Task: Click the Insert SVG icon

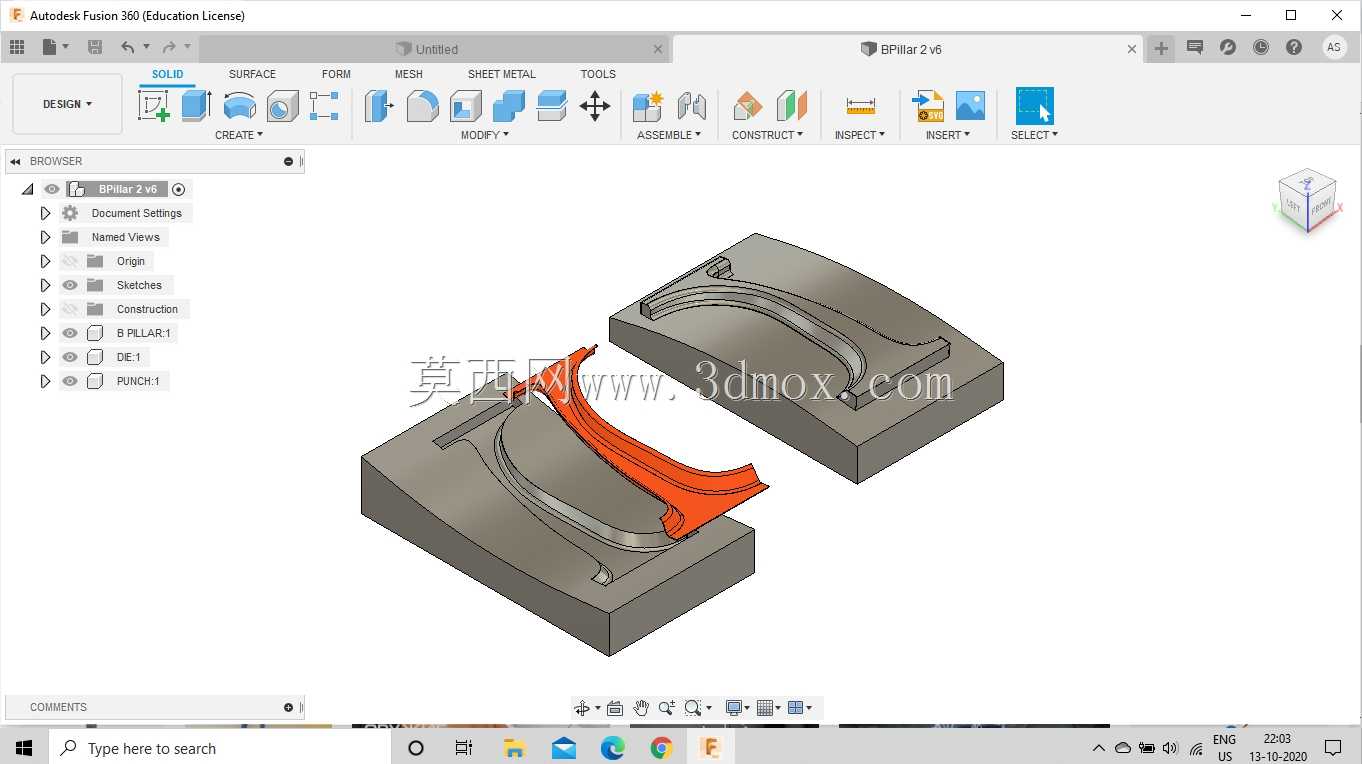Action: point(928,105)
